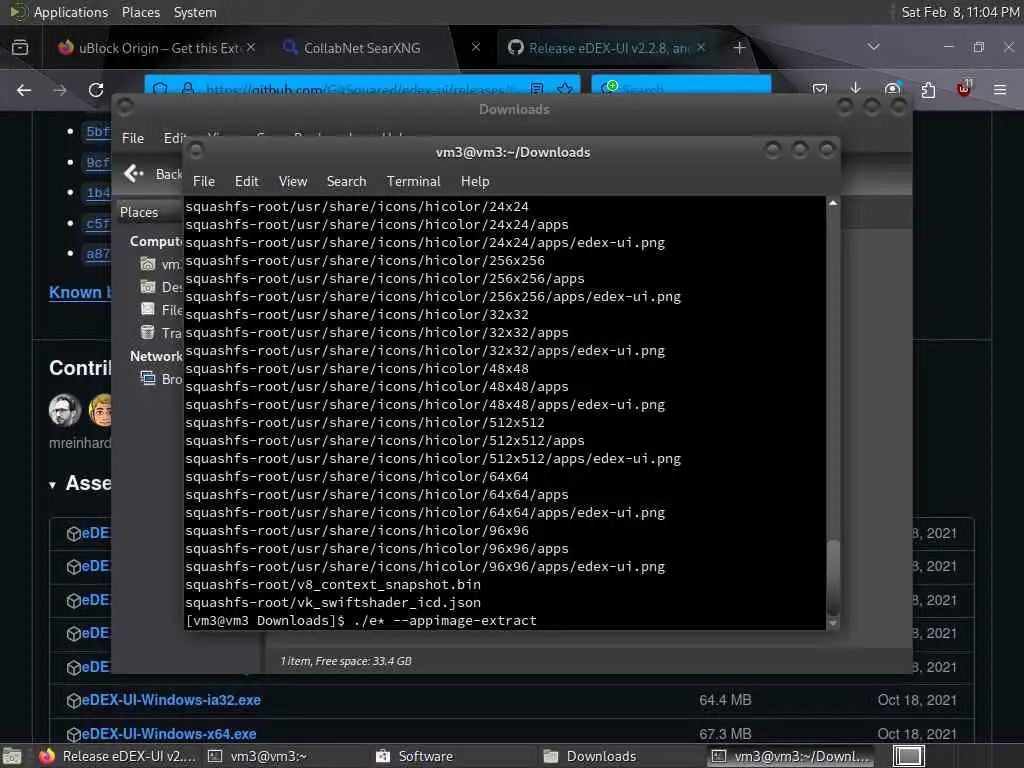Expand Firefox list all tabs chevron

[x=873, y=46]
